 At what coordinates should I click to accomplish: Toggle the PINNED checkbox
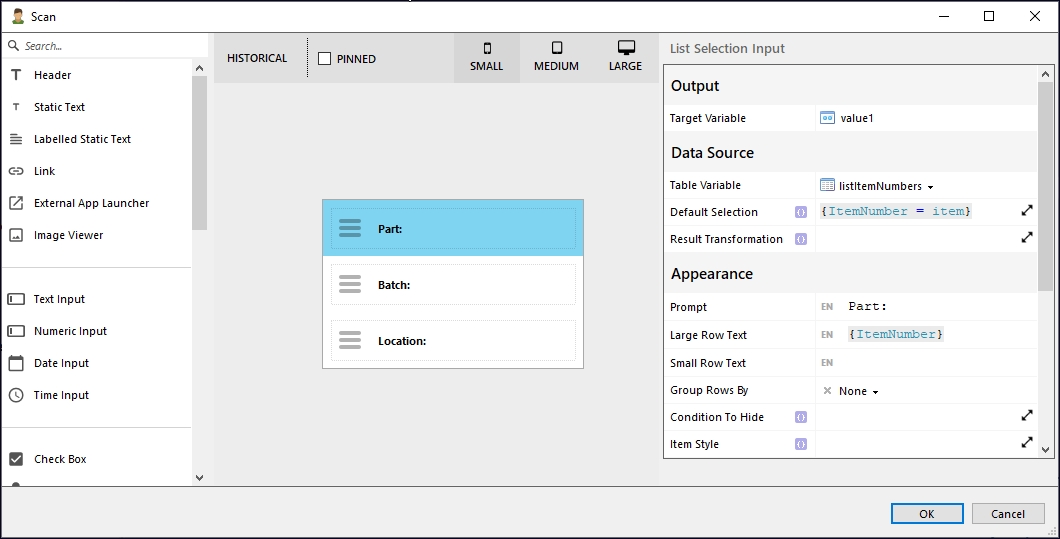[324, 59]
